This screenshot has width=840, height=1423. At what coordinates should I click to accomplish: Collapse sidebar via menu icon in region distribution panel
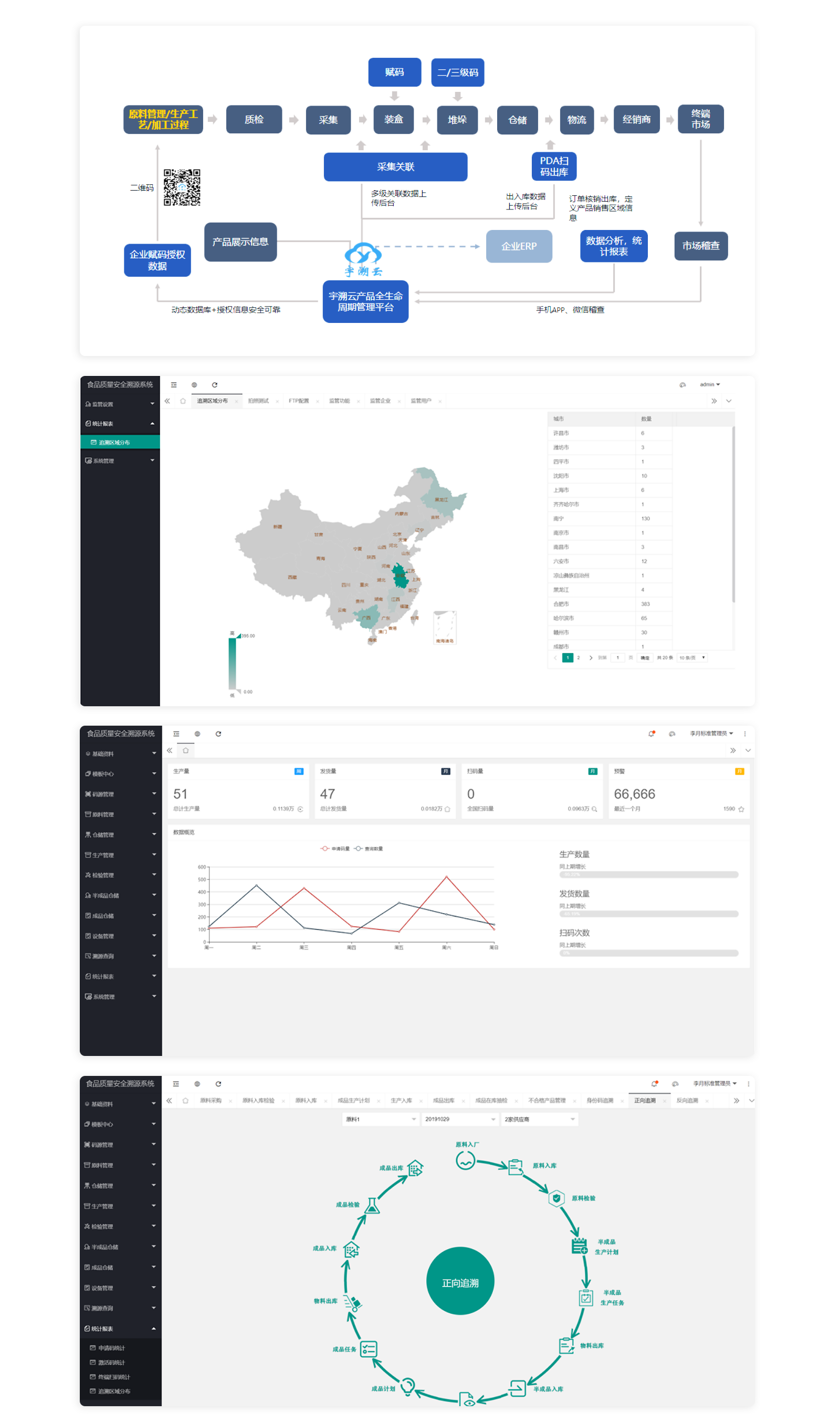click(x=174, y=385)
